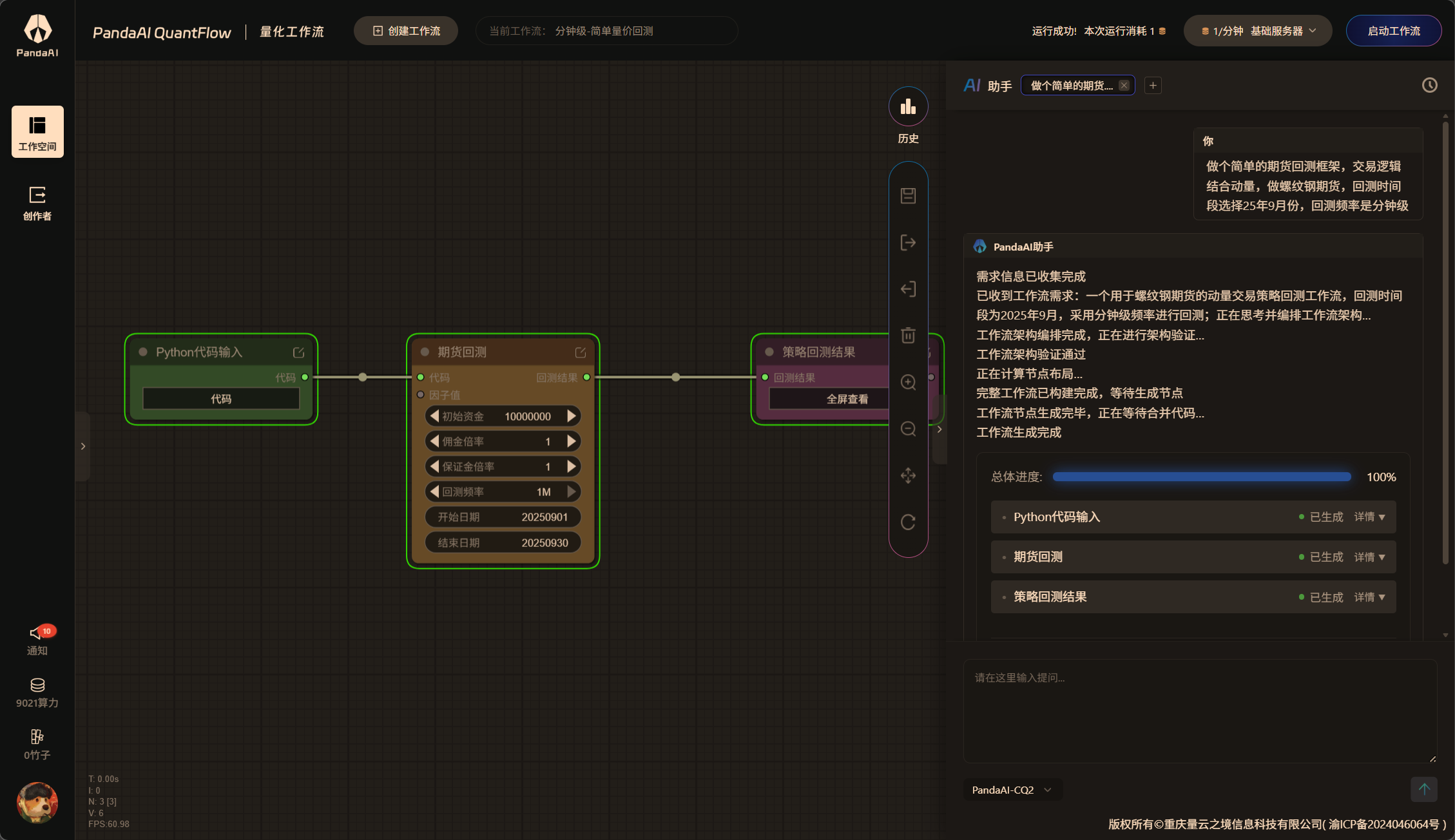Viewport: 1455px width, 840px height.
Task: Delete with the trash can icon
Action: 909,336
